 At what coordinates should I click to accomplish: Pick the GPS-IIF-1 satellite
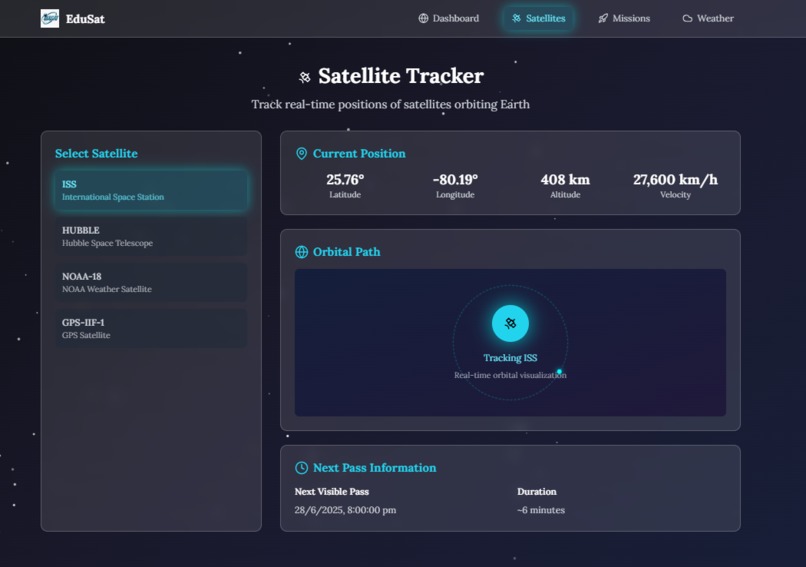(151, 328)
